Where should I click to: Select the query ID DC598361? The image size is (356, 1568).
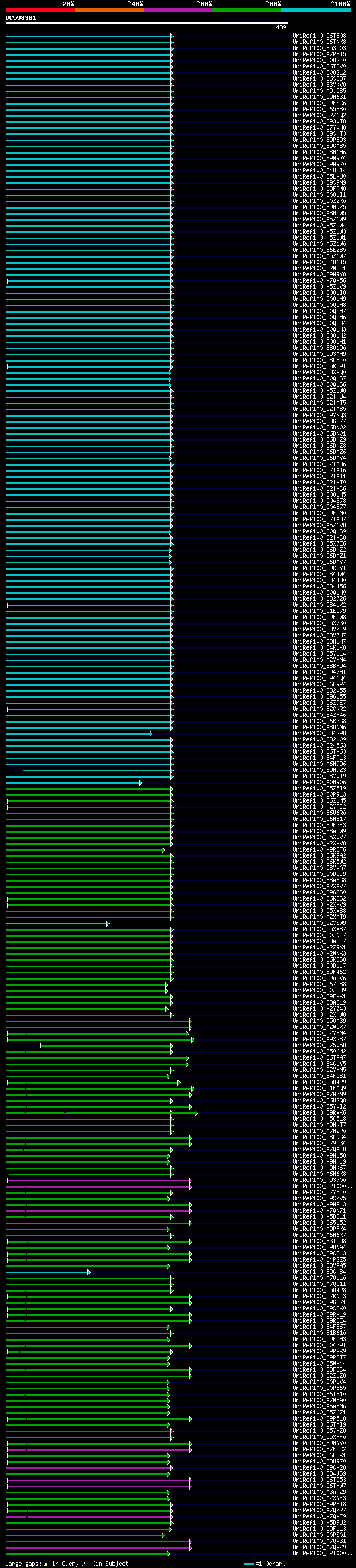[x=21, y=18]
